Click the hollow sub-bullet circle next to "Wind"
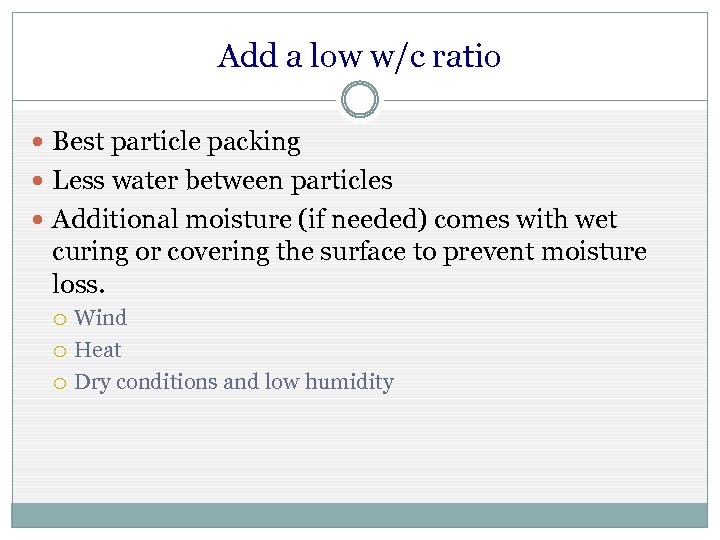Image resolution: width=720 pixels, height=540 pixels. pos(61,319)
